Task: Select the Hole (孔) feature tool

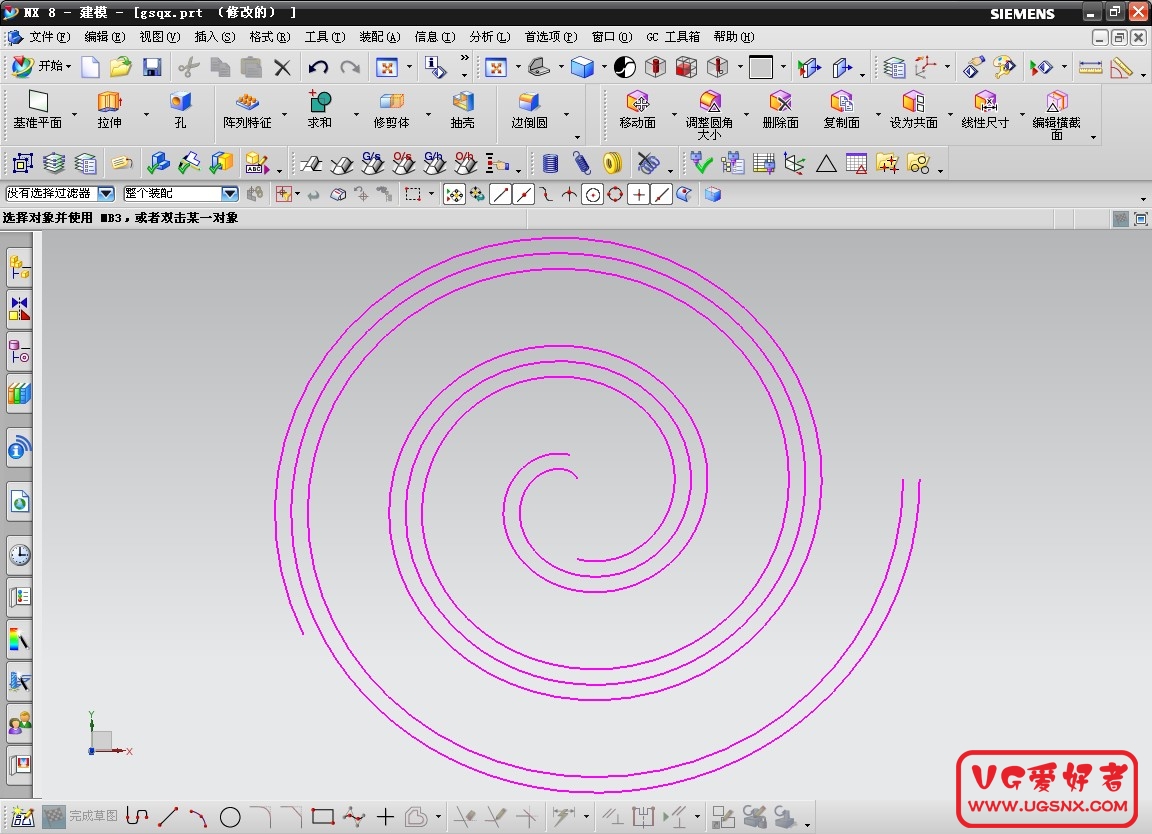Action: 180,102
